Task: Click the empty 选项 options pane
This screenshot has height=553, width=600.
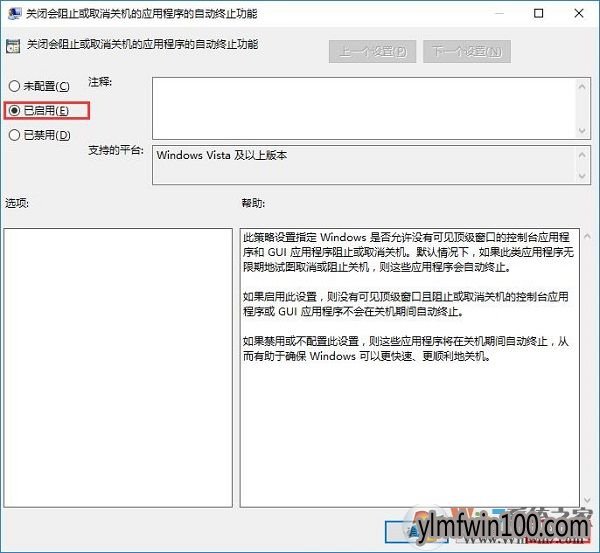Action: point(118,368)
